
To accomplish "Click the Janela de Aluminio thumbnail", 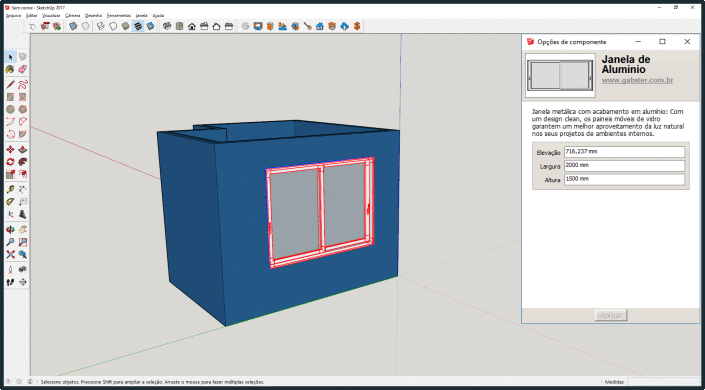I will point(560,76).
